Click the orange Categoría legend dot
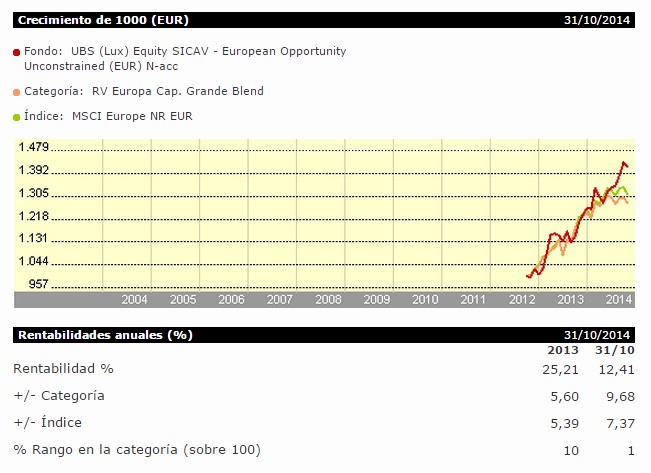Viewport: 651px width, 473px height. click(x=17, y=92)
